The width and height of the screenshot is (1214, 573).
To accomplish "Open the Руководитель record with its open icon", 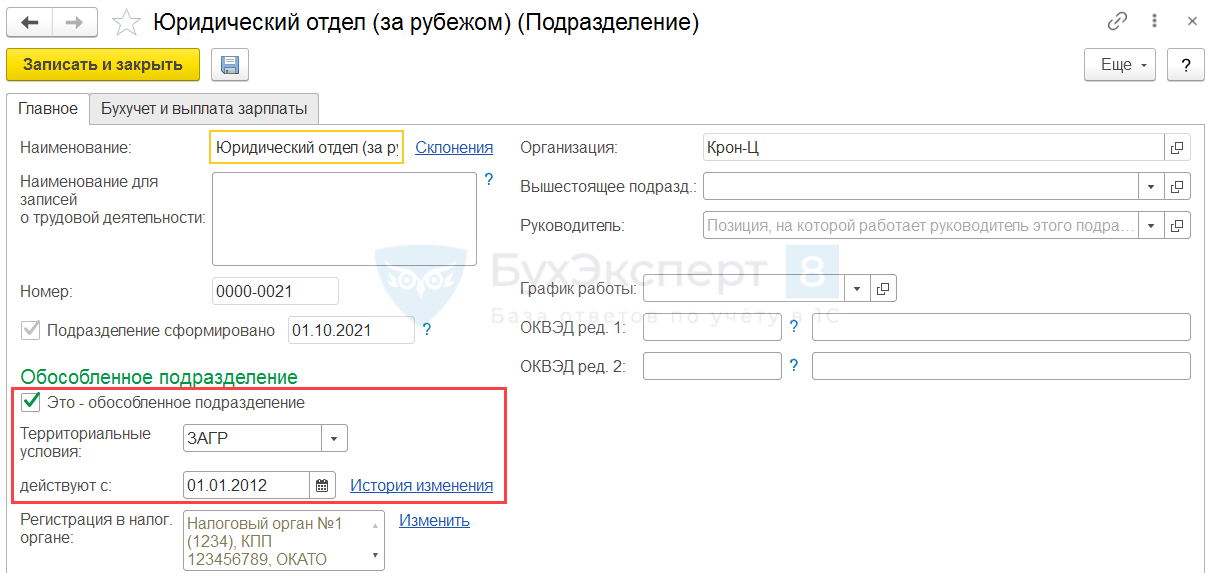I will point(1177,225).
